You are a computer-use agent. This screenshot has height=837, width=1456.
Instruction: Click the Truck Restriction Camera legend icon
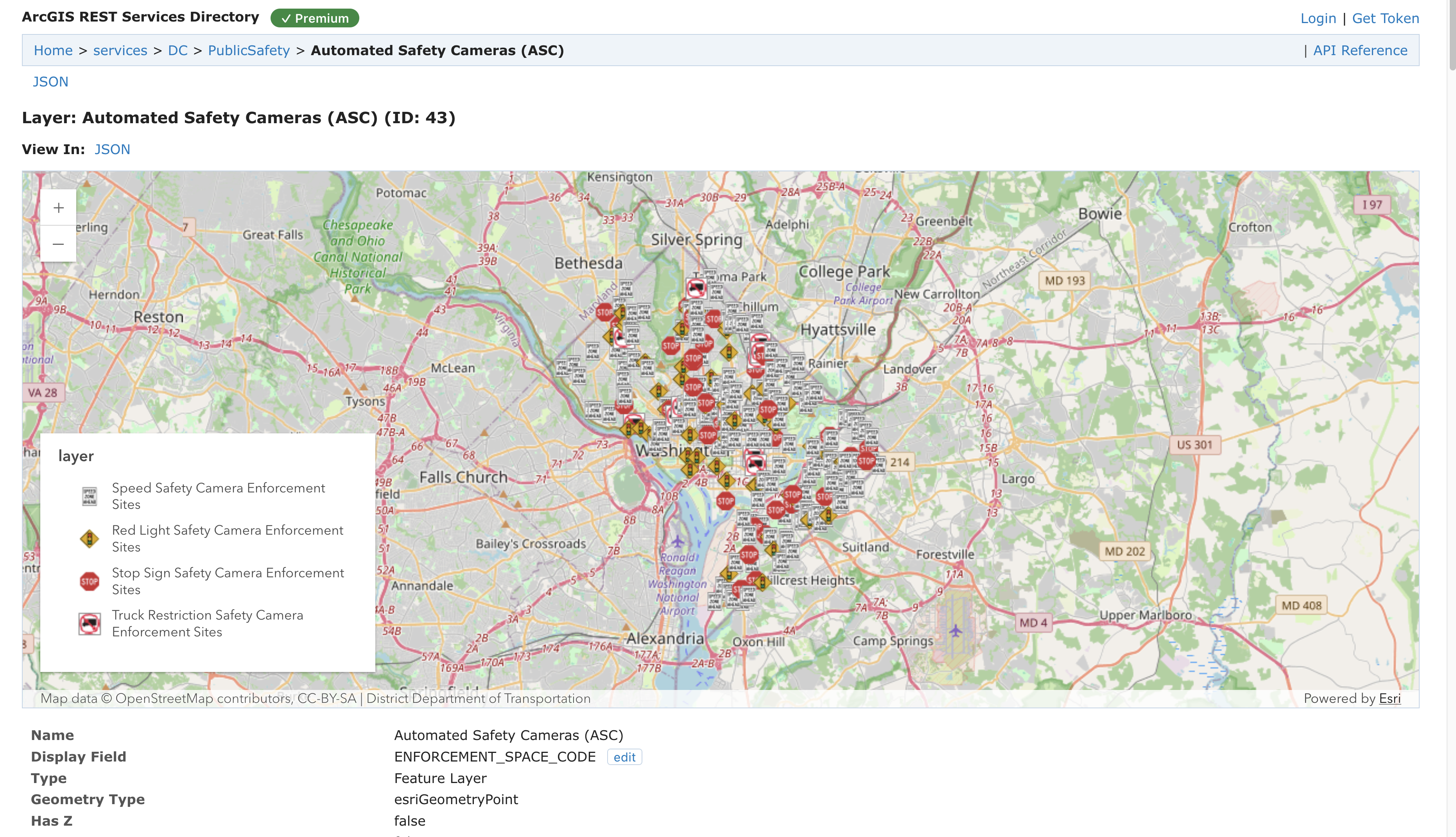90,624
